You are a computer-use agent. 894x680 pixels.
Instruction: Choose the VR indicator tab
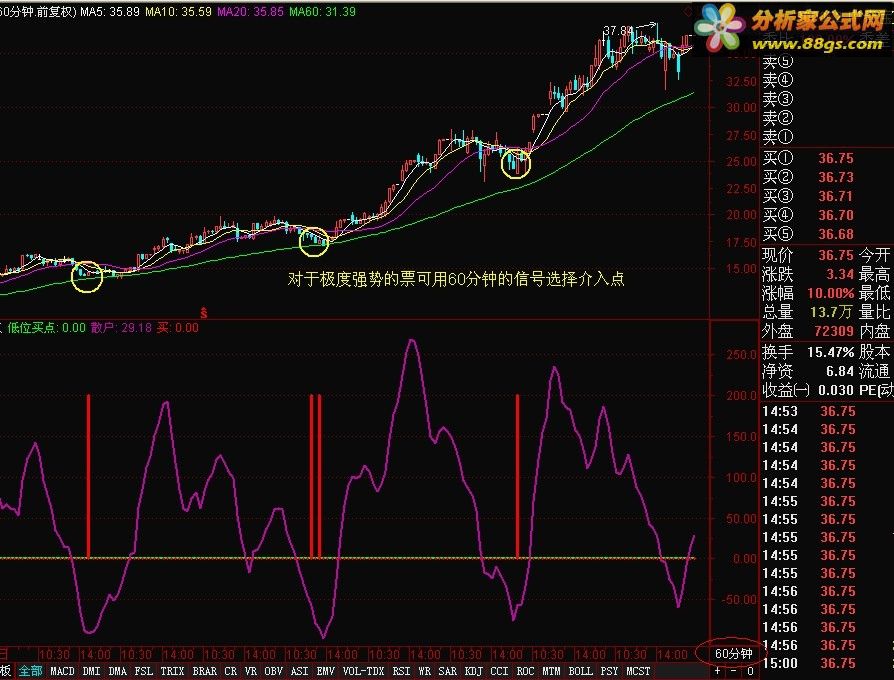click(x=251, y=671)
